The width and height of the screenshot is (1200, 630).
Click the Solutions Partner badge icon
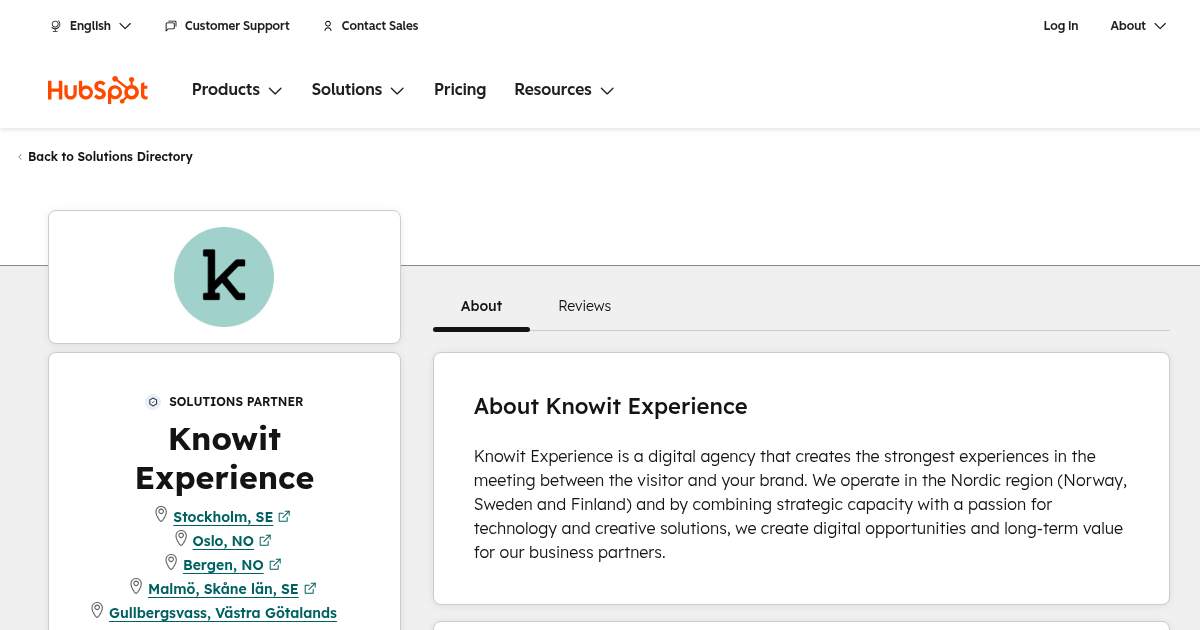[153, 402]
